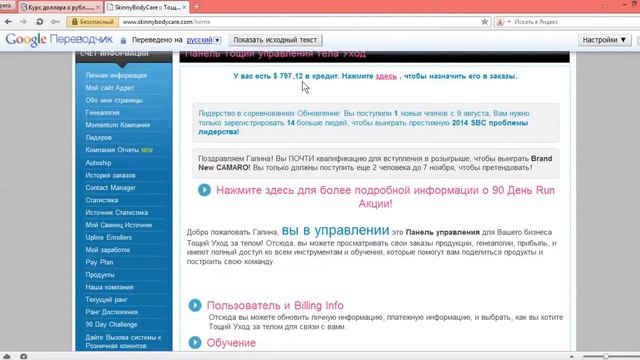
Task: Open Upline Enrollers sidebar item
Action: 108,238
